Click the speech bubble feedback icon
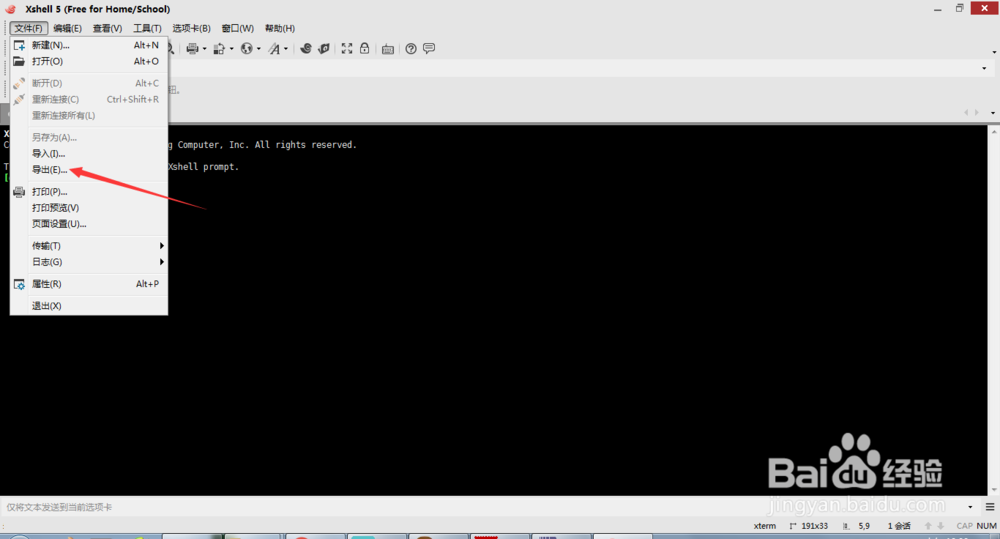The width and height of the screenshot is (1000, 539). coord(429,48)
